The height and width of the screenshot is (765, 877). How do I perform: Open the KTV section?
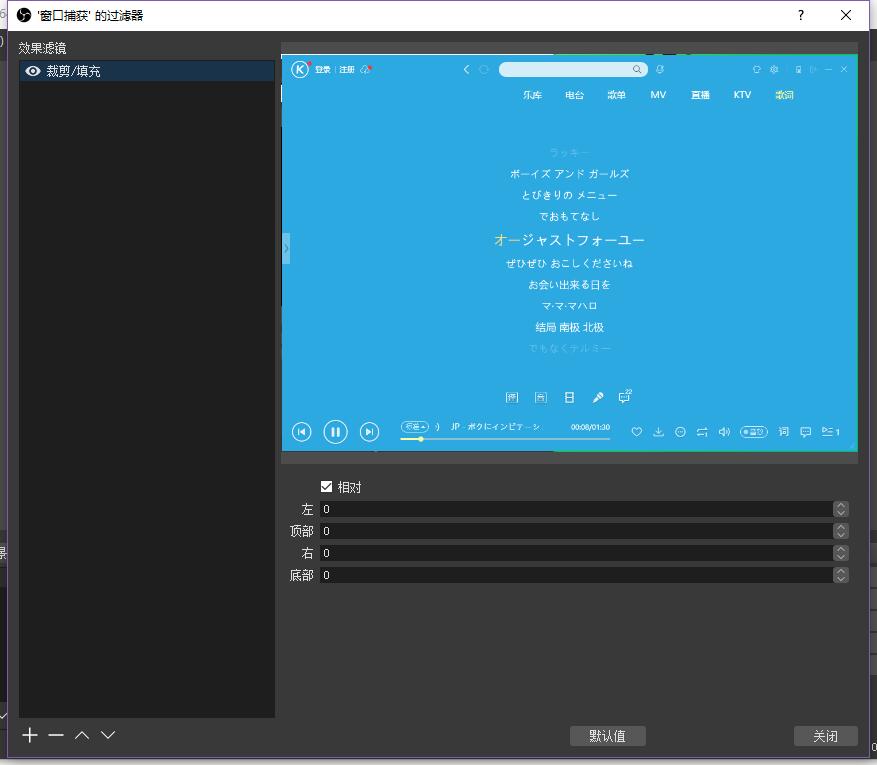[x=742, y=94]
